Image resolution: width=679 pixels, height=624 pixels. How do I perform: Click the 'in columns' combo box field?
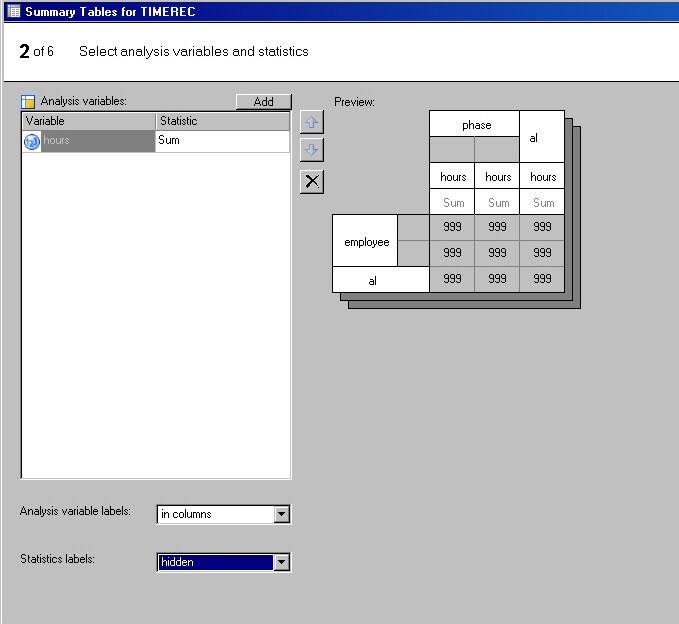coord(215,515)
